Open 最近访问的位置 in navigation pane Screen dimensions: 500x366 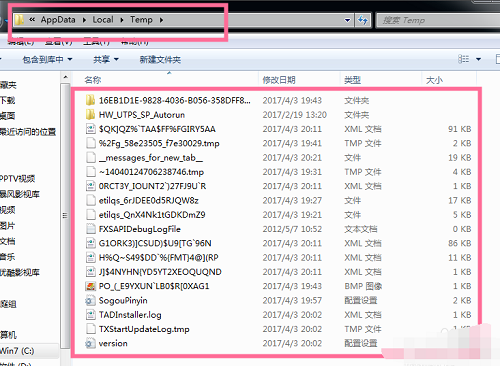28,132
